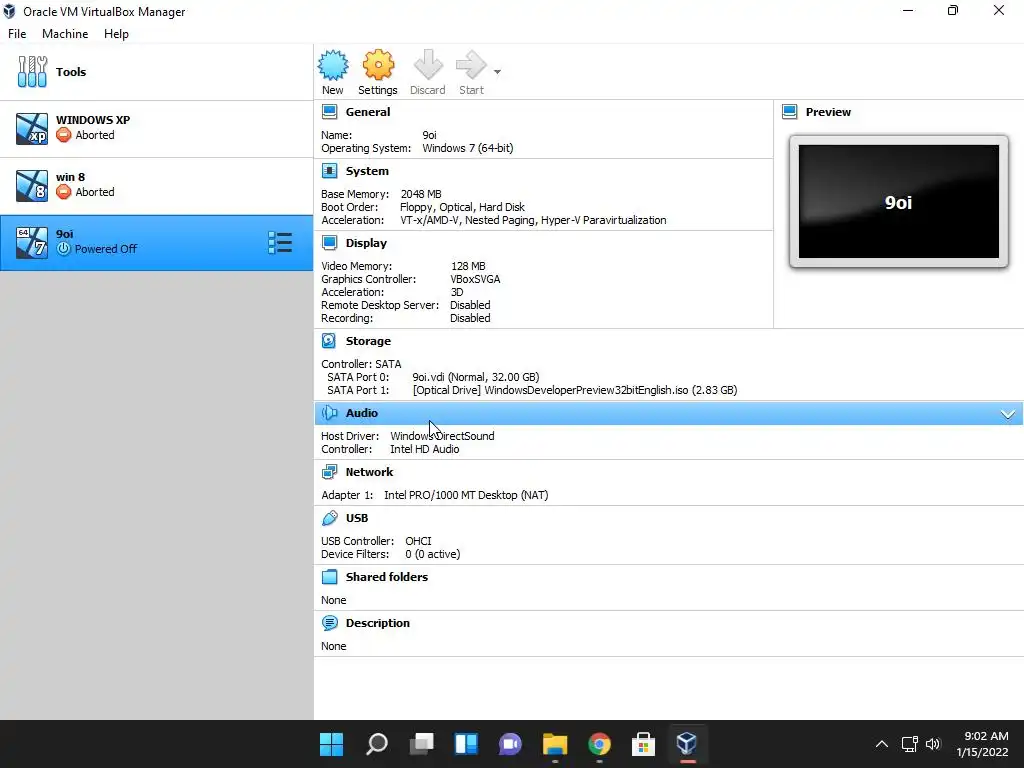Select the win 8 machine icon
Image resolution: width=1024 pixels, height=768 pixels.
(x=32, y=185)
